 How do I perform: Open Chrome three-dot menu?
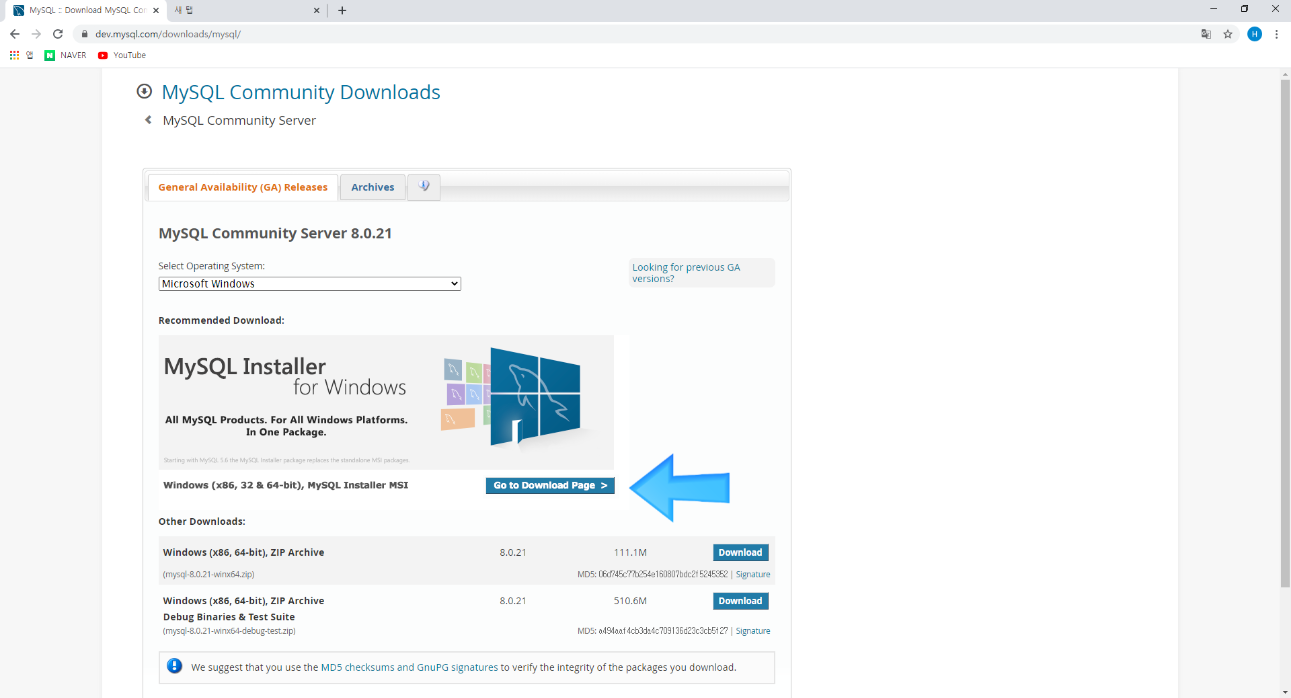coord(1277,34)
